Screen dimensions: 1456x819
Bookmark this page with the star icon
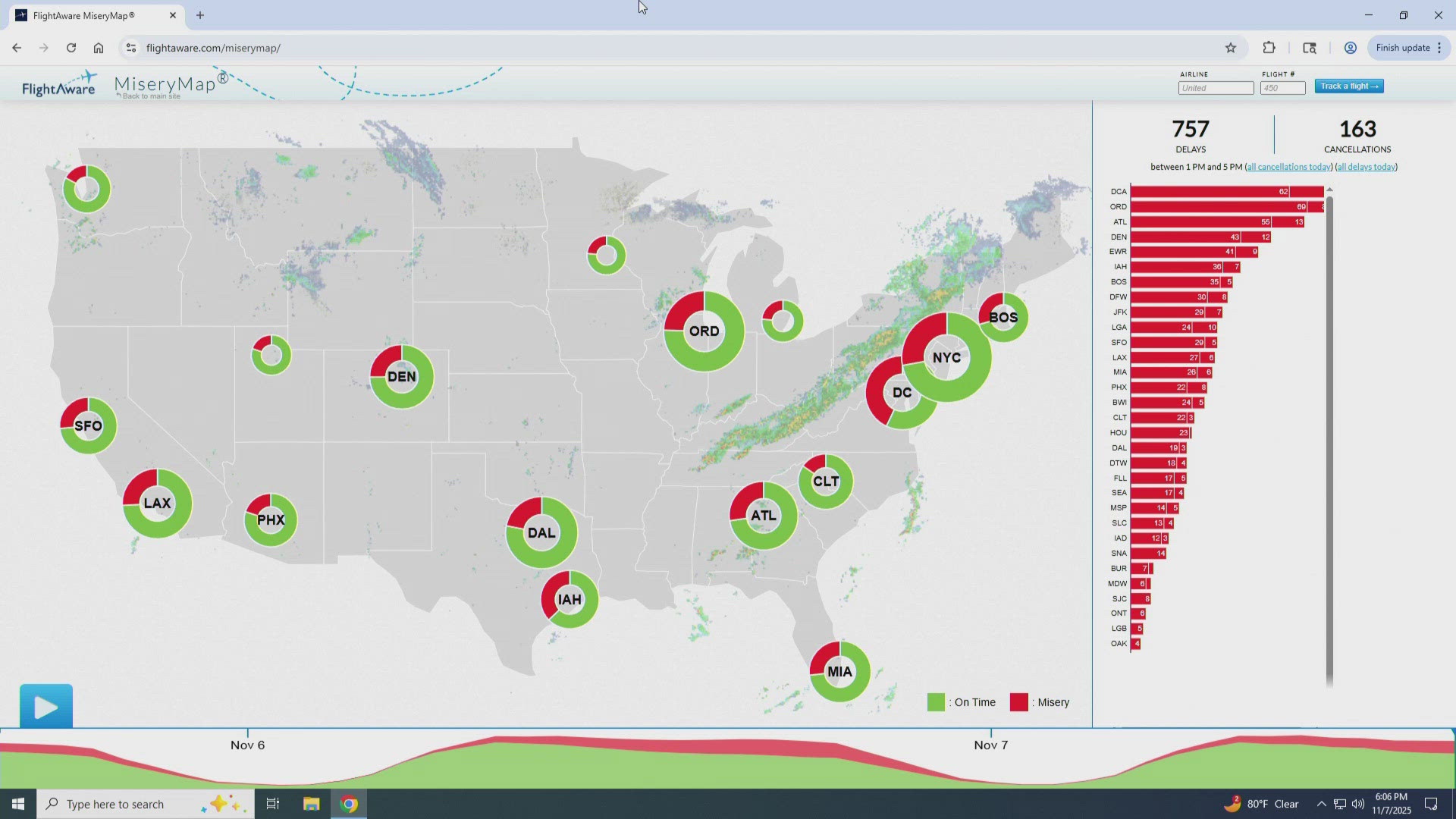click(x=1230, y=48)
